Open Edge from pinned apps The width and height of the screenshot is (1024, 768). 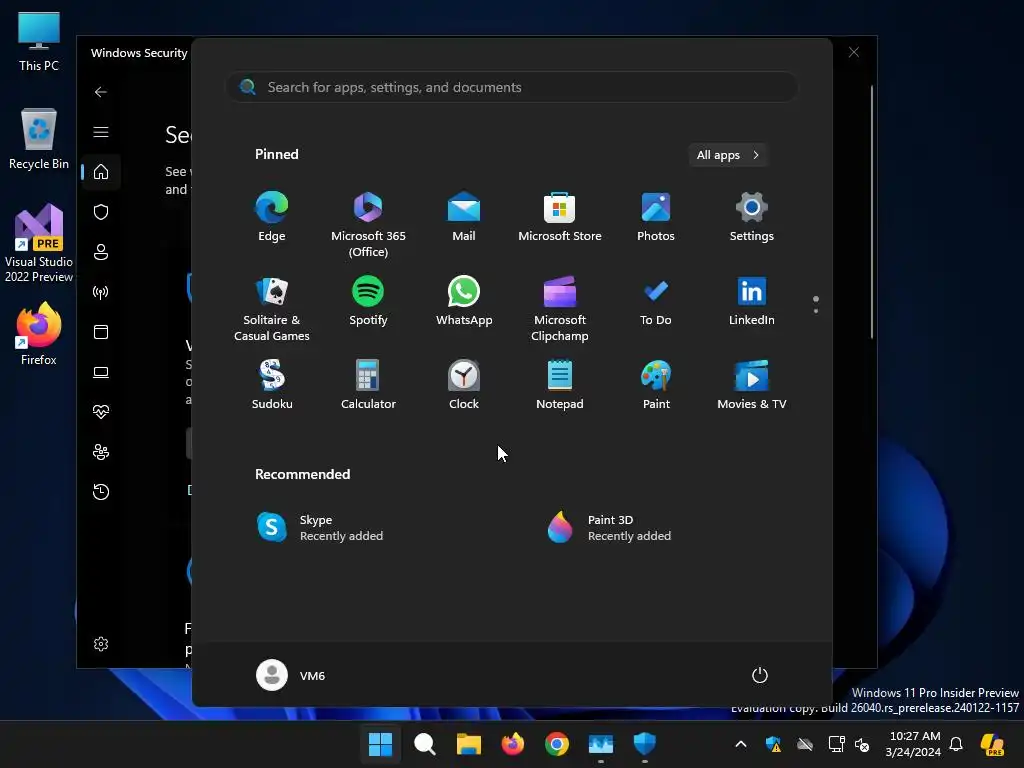tap(272, 217)
